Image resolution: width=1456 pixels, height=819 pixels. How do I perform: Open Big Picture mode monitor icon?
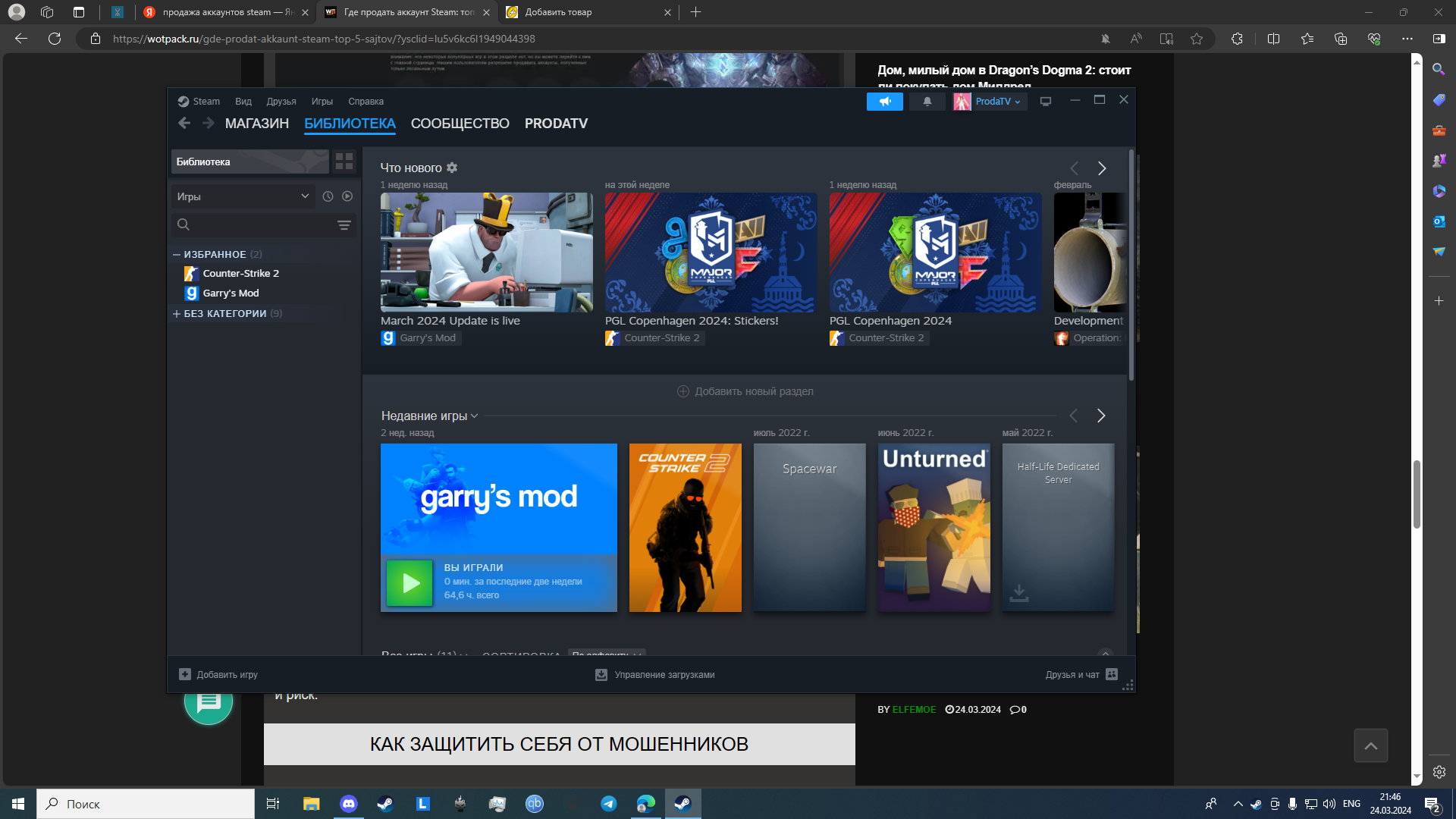tap(1046, 102)
